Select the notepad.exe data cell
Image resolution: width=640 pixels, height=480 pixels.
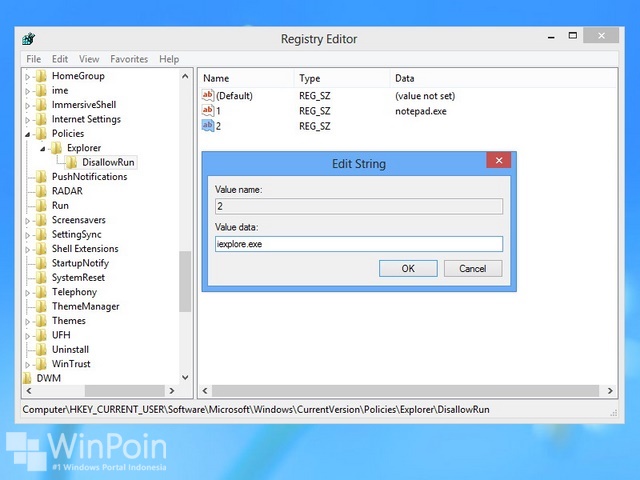click(x=421, y=111)
